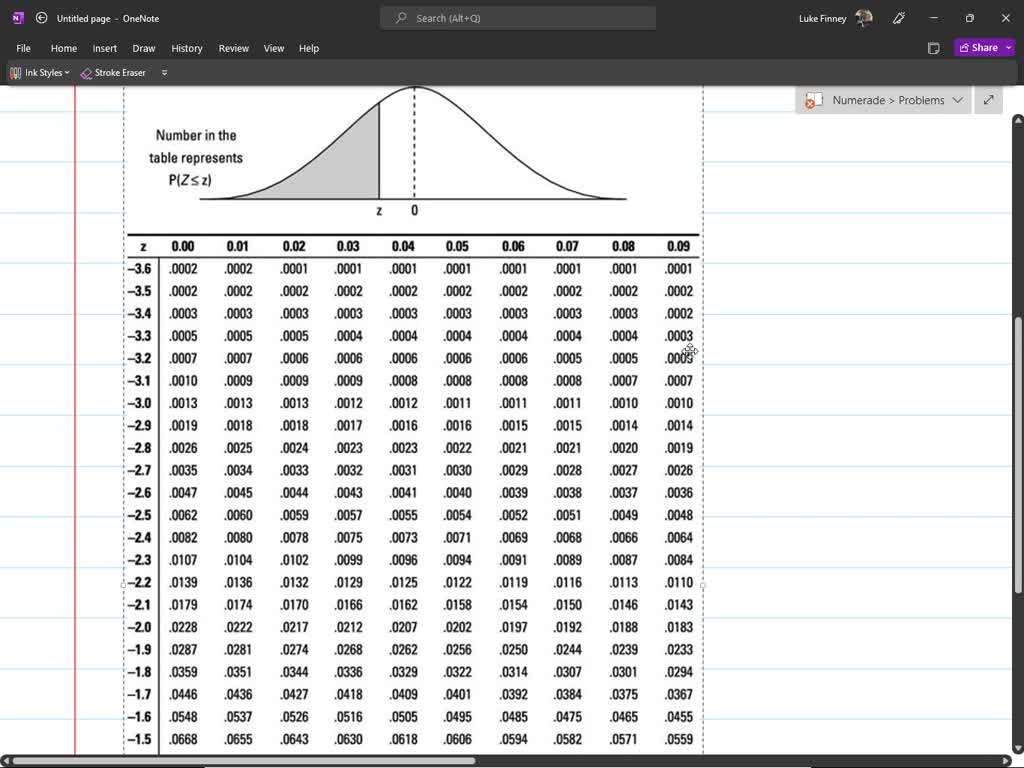1024x768 pixels.
Task: Click Luke Finney's profile avatar
Action: coord(862,17)
